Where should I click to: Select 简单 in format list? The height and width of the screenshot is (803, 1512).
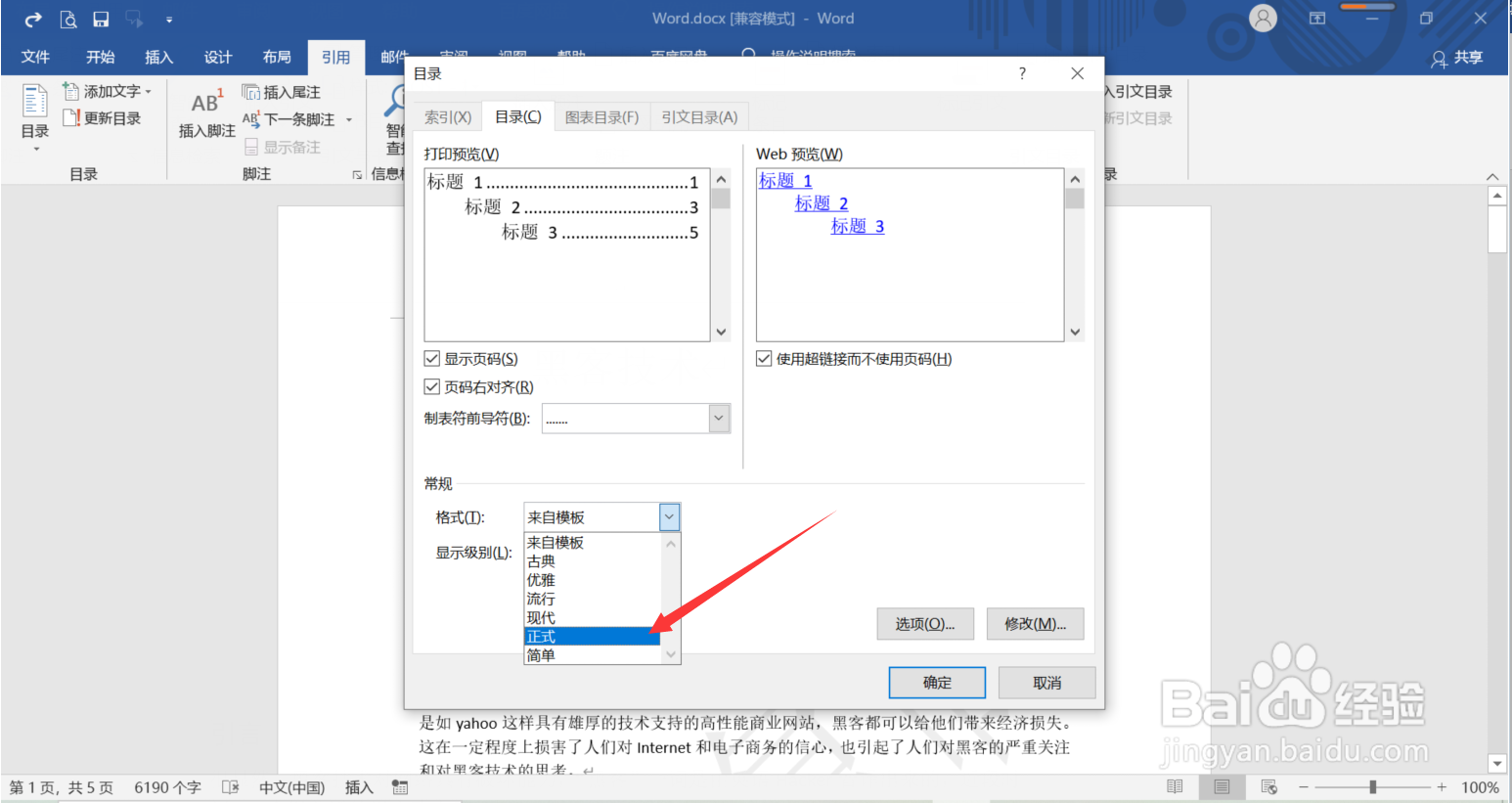point(593,655)
